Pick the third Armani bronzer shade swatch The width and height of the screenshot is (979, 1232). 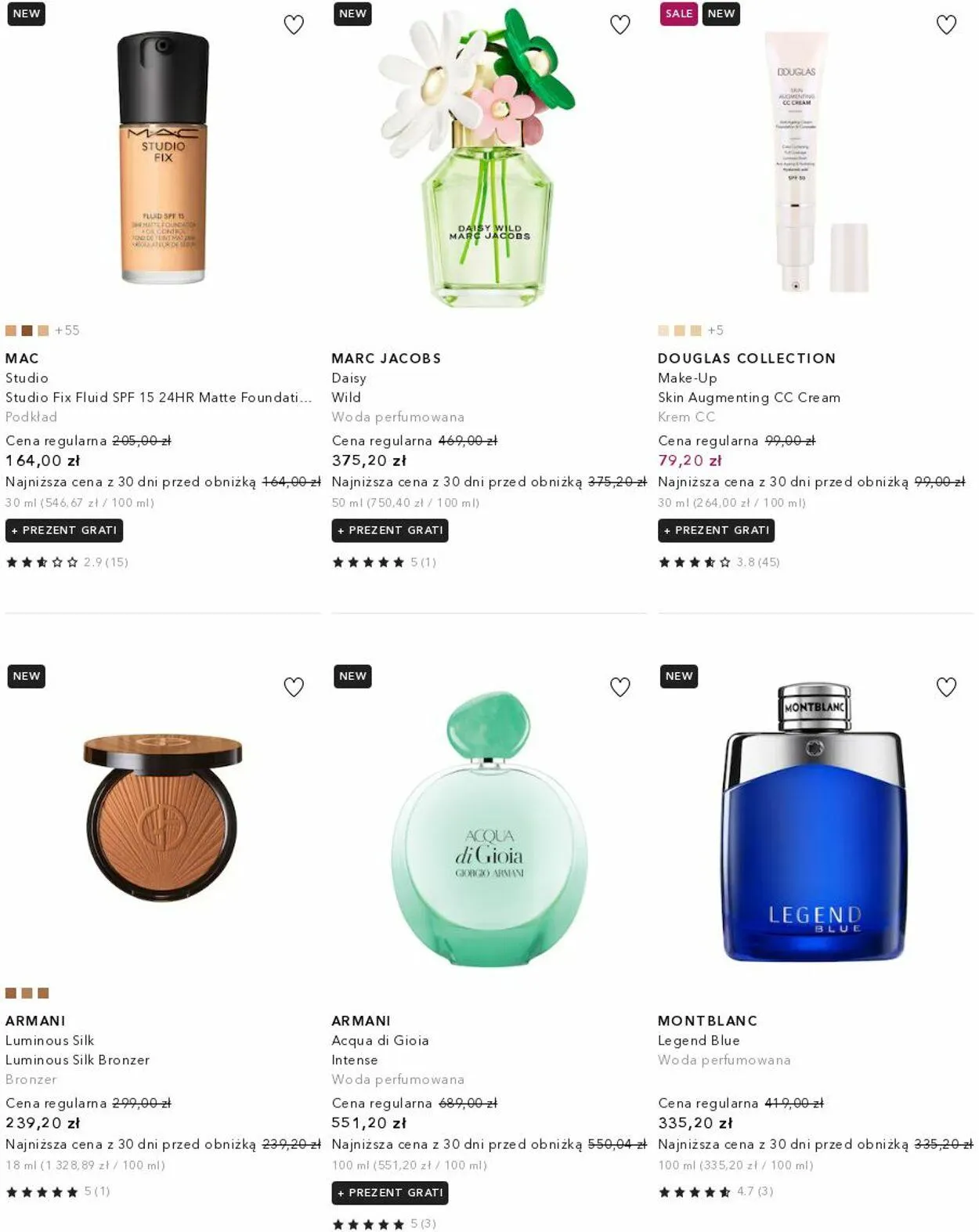coord(43,993)
